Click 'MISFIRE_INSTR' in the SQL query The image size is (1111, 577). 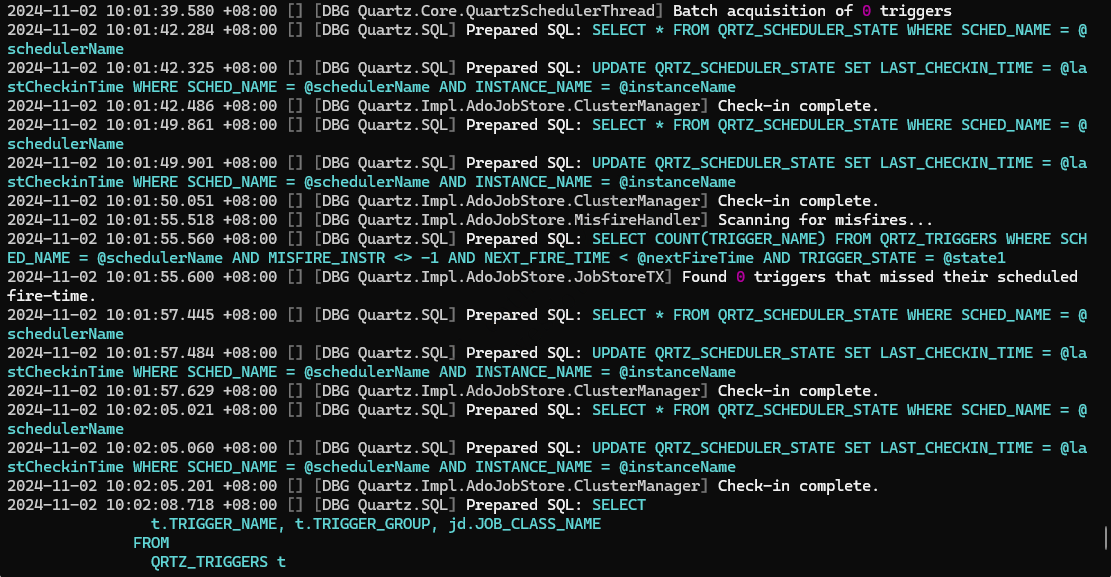tap(327, 258)
